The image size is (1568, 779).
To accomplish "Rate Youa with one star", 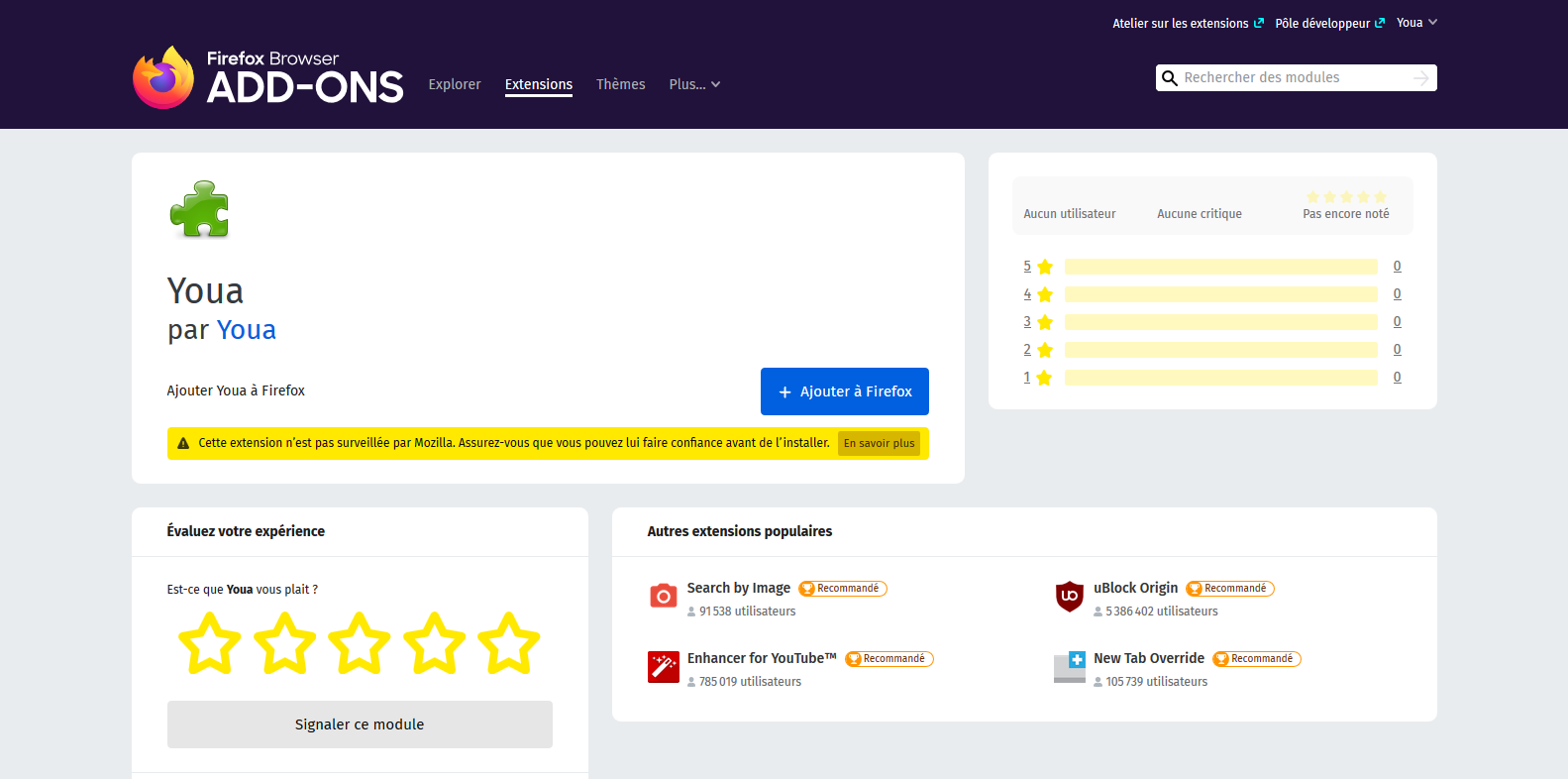I will pyautogui.click(x=210, y=643).
